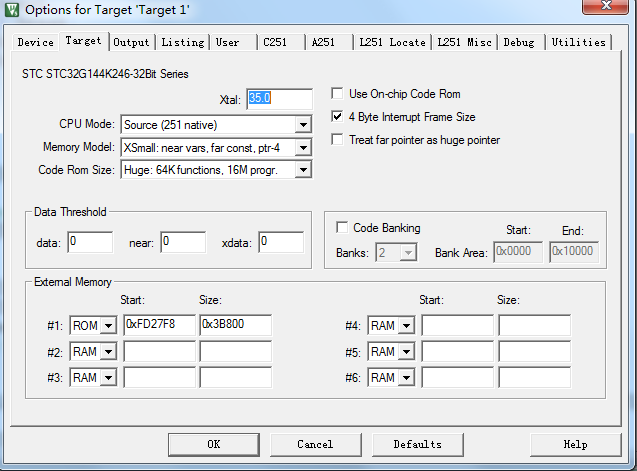Click the memory #5 Size field
The height and width of the screenshot is (471, 637).
point(535,351)
